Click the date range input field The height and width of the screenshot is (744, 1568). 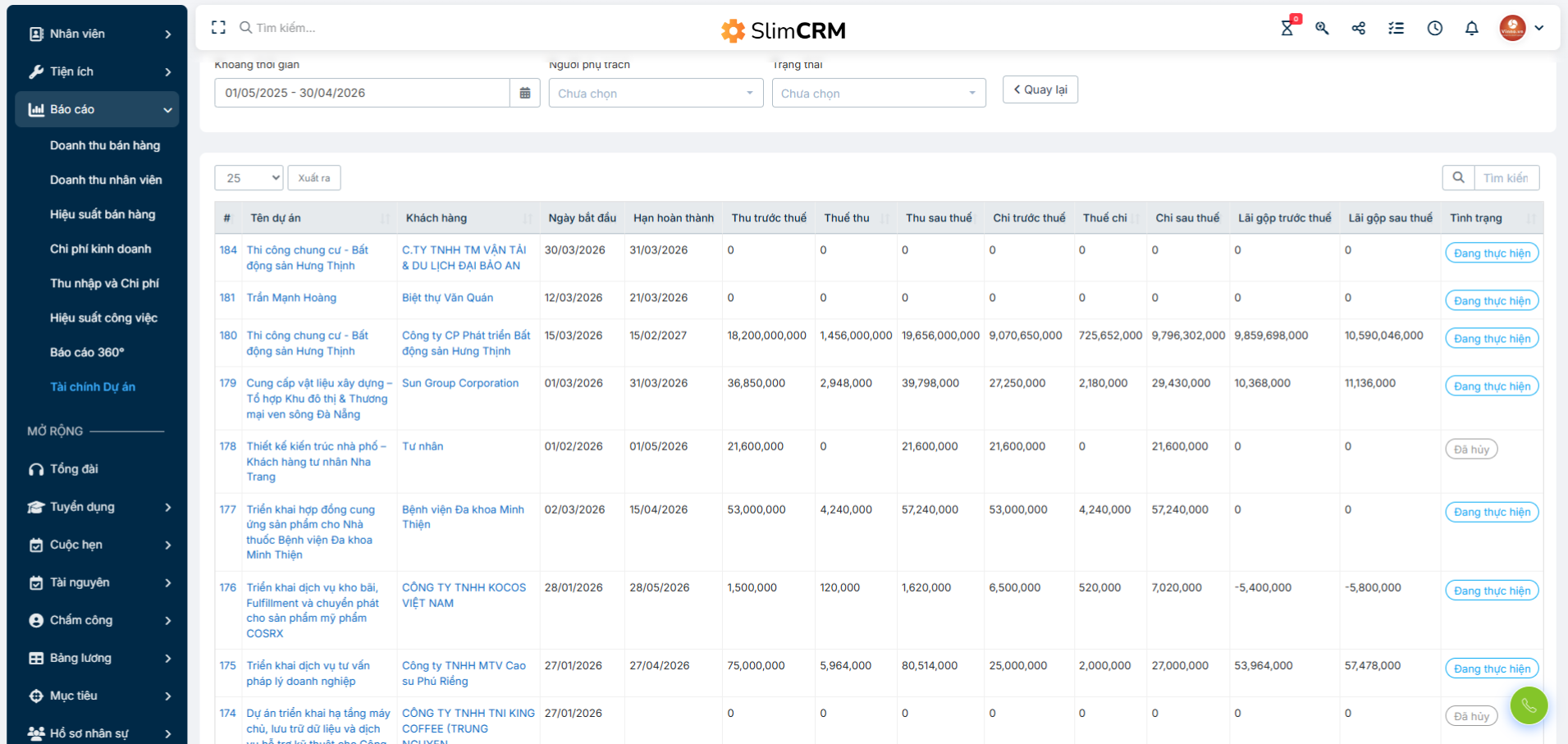click(361, 94)
